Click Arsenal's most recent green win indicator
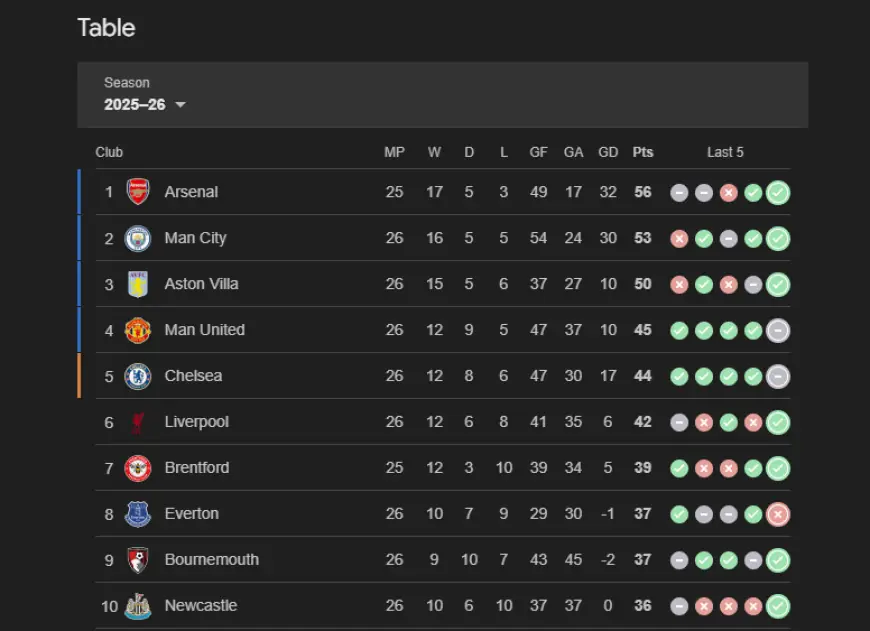Viewport: 870px width, 631px height. click(x=778, y=191)
